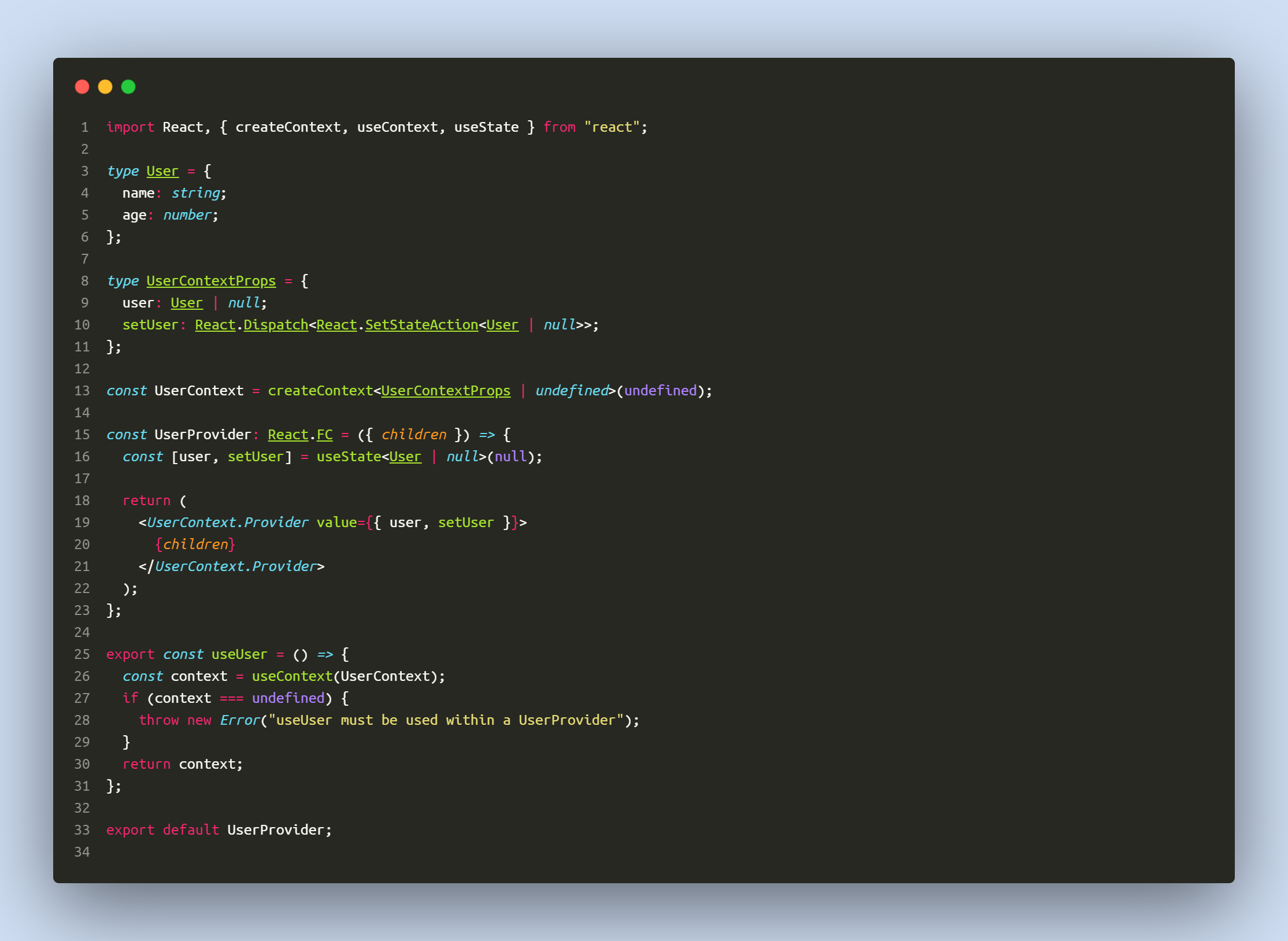Screen dimensions: 1288x941
Task: Click the "number" type on line 5
Action: pyautogui.click(x=187, y=215)
